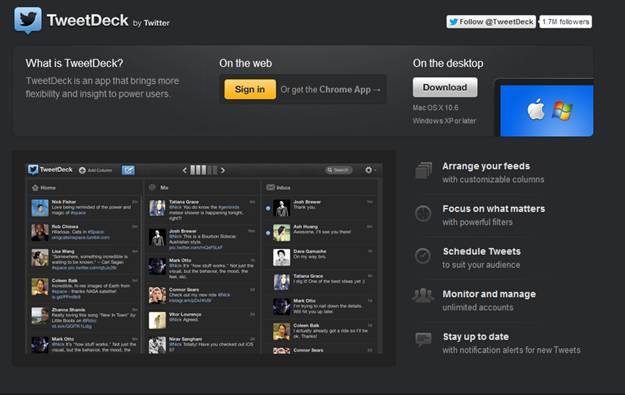Click the Search field in preview toolbar
This screenshot has width=625, height=395.
[338, 170]
